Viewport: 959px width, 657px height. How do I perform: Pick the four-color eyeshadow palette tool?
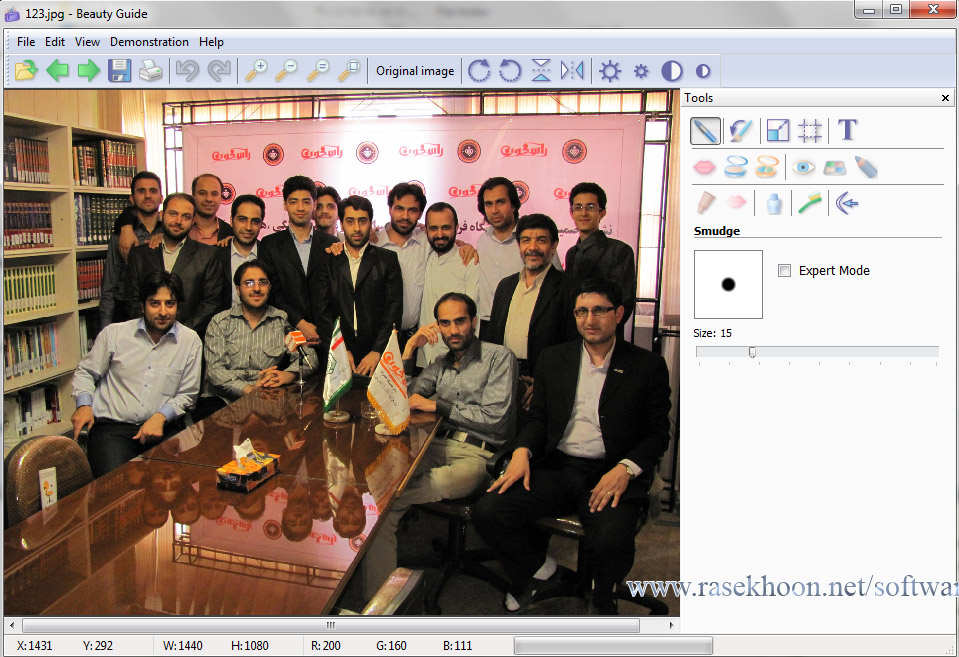[834, 167]
